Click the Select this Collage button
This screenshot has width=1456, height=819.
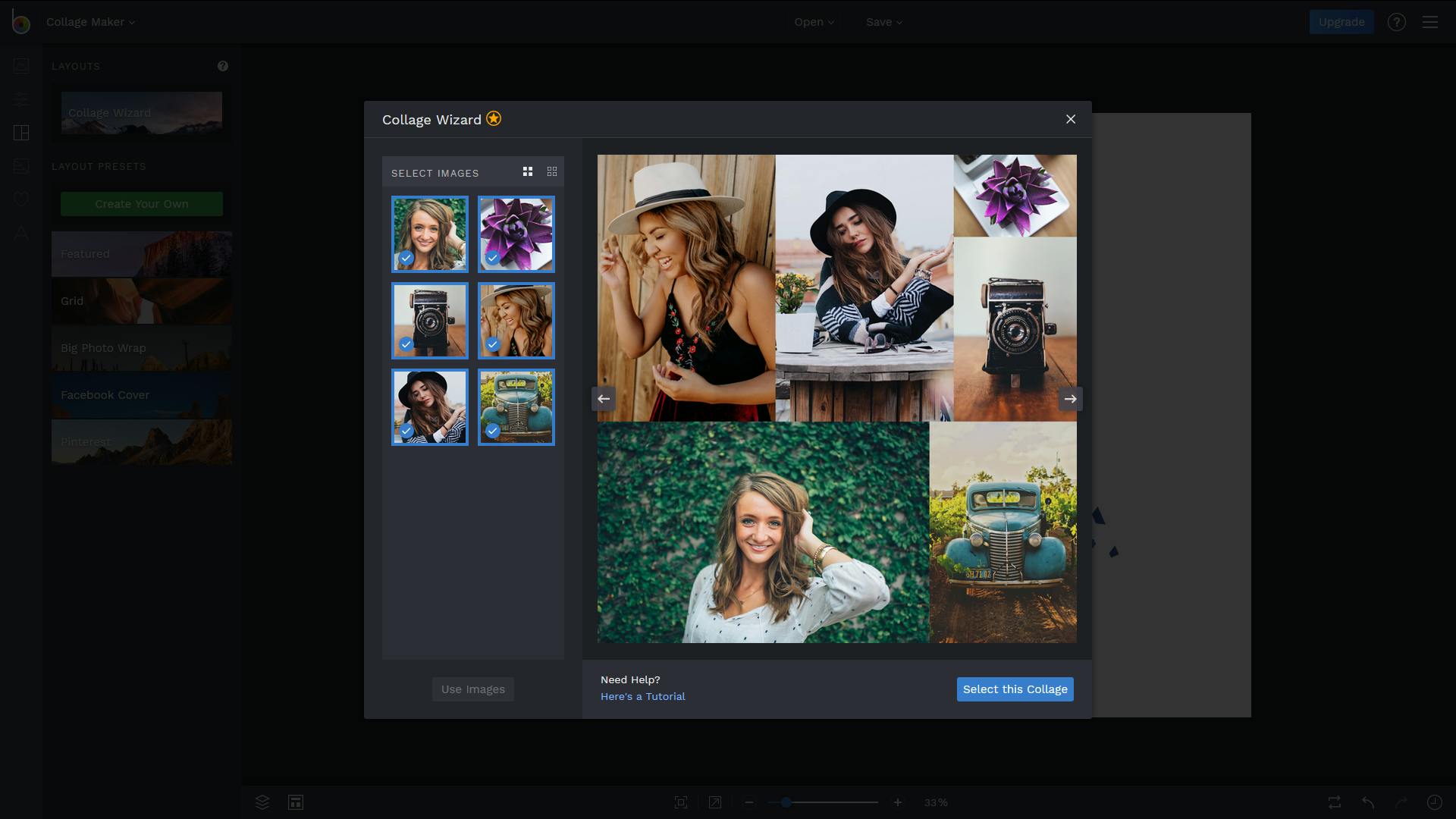click(x=1015, y=689)
